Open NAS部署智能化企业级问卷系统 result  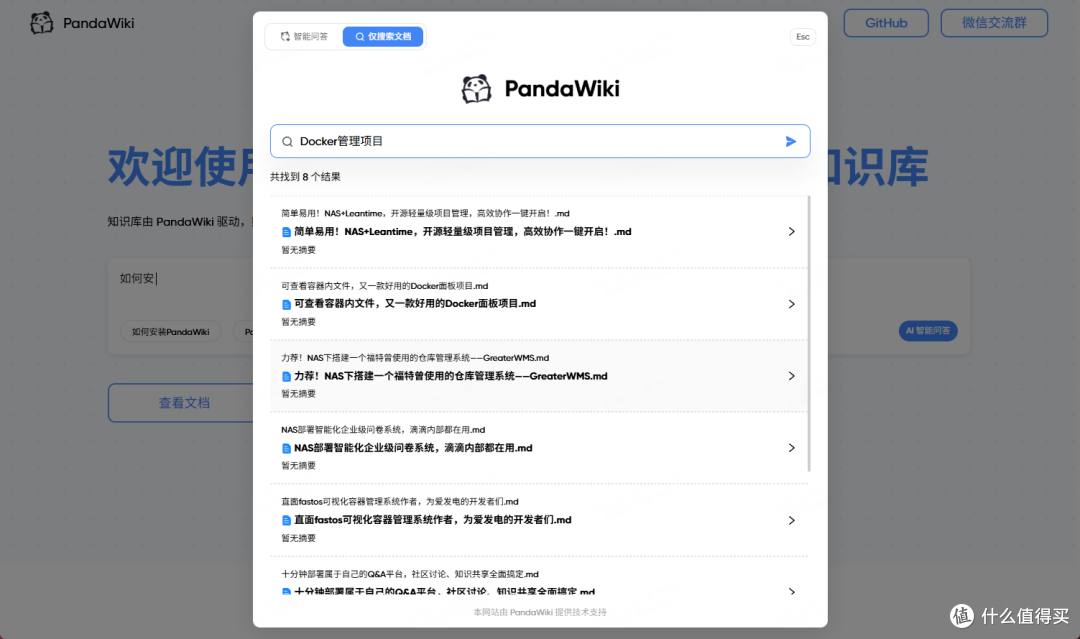coord(413,448)
